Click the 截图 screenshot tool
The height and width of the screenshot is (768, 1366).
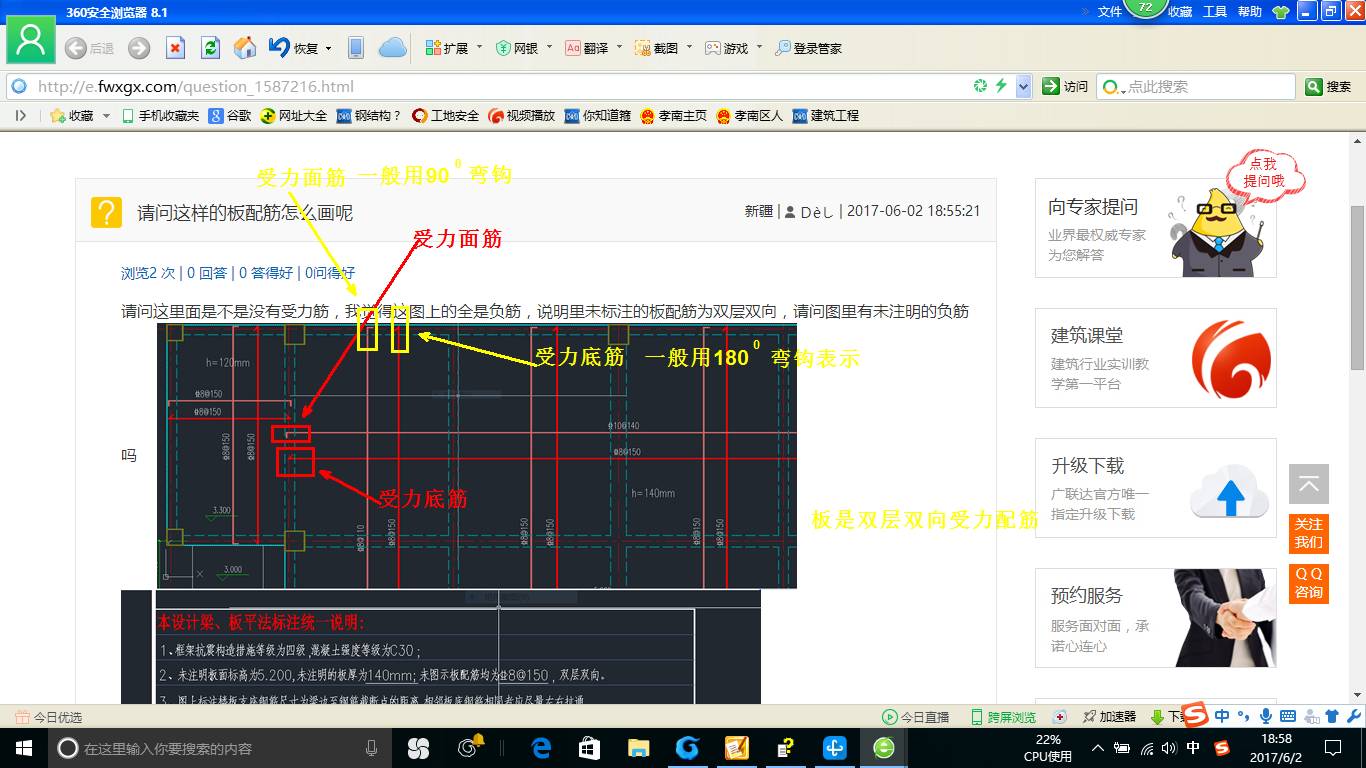(x=656, y=48)
